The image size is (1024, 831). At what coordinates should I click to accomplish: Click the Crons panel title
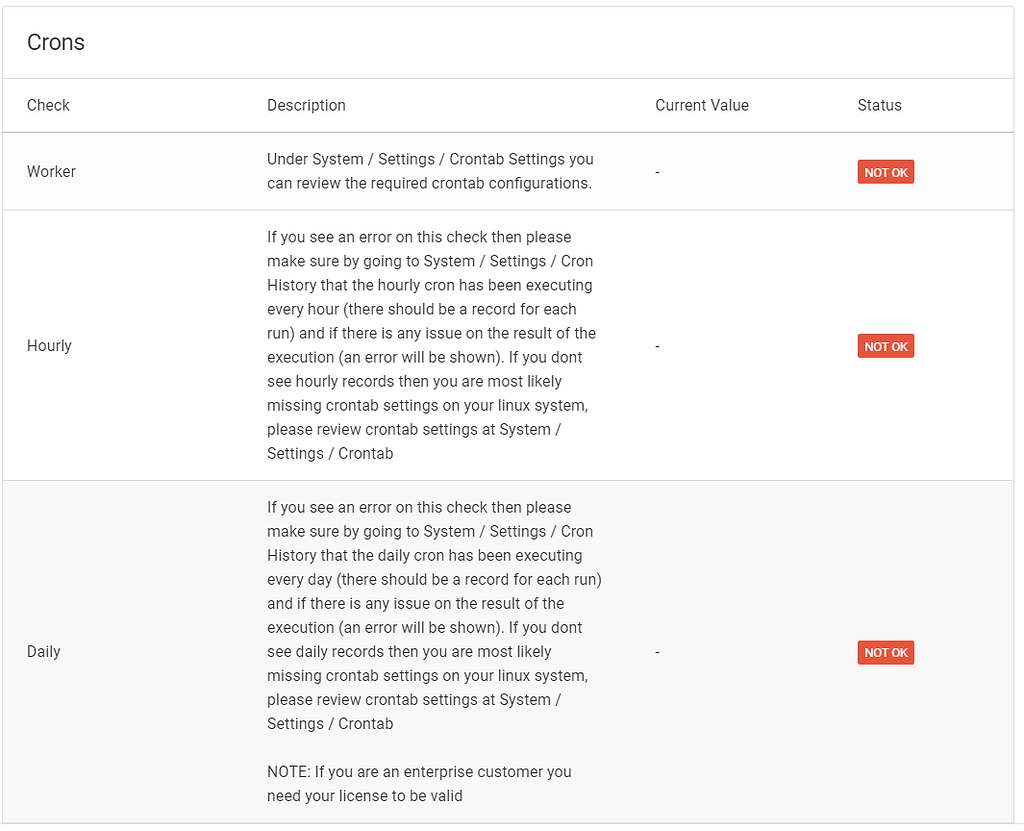[55, 42]
